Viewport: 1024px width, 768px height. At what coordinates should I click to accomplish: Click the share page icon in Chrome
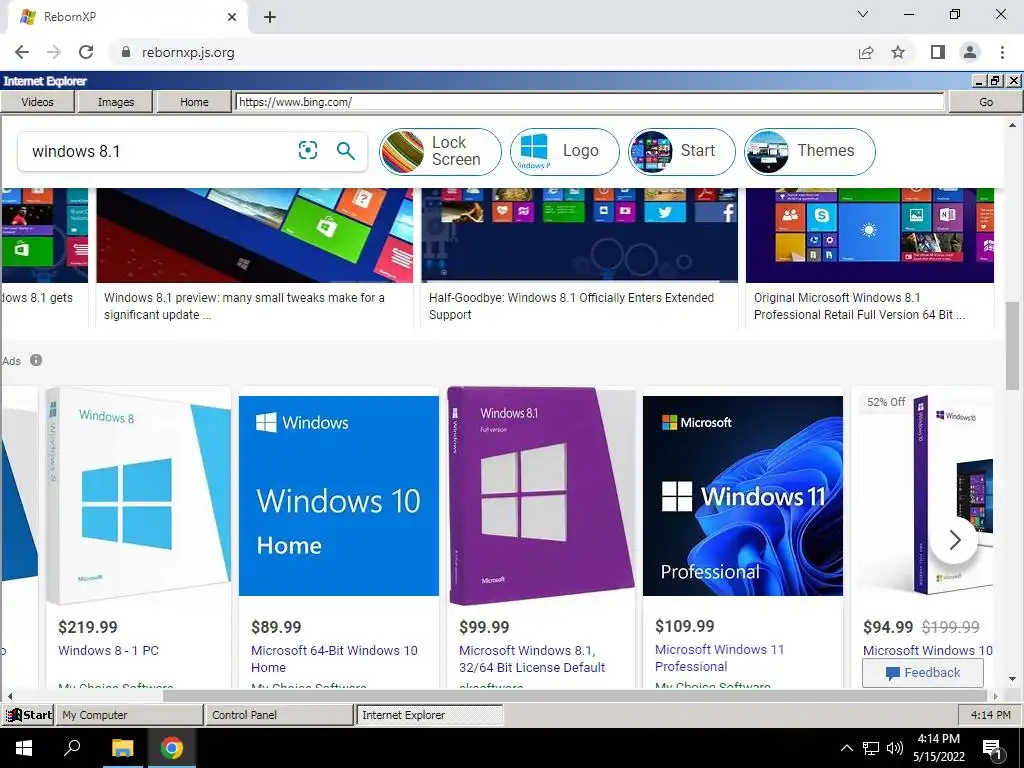[x=866, y=52]
